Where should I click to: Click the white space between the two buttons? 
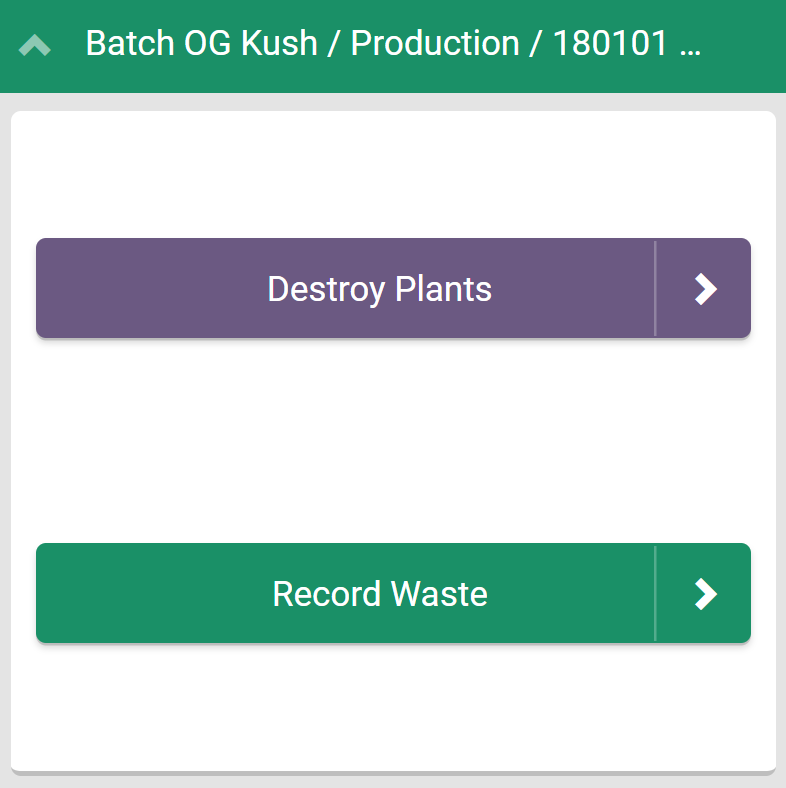tap(393, 440)
